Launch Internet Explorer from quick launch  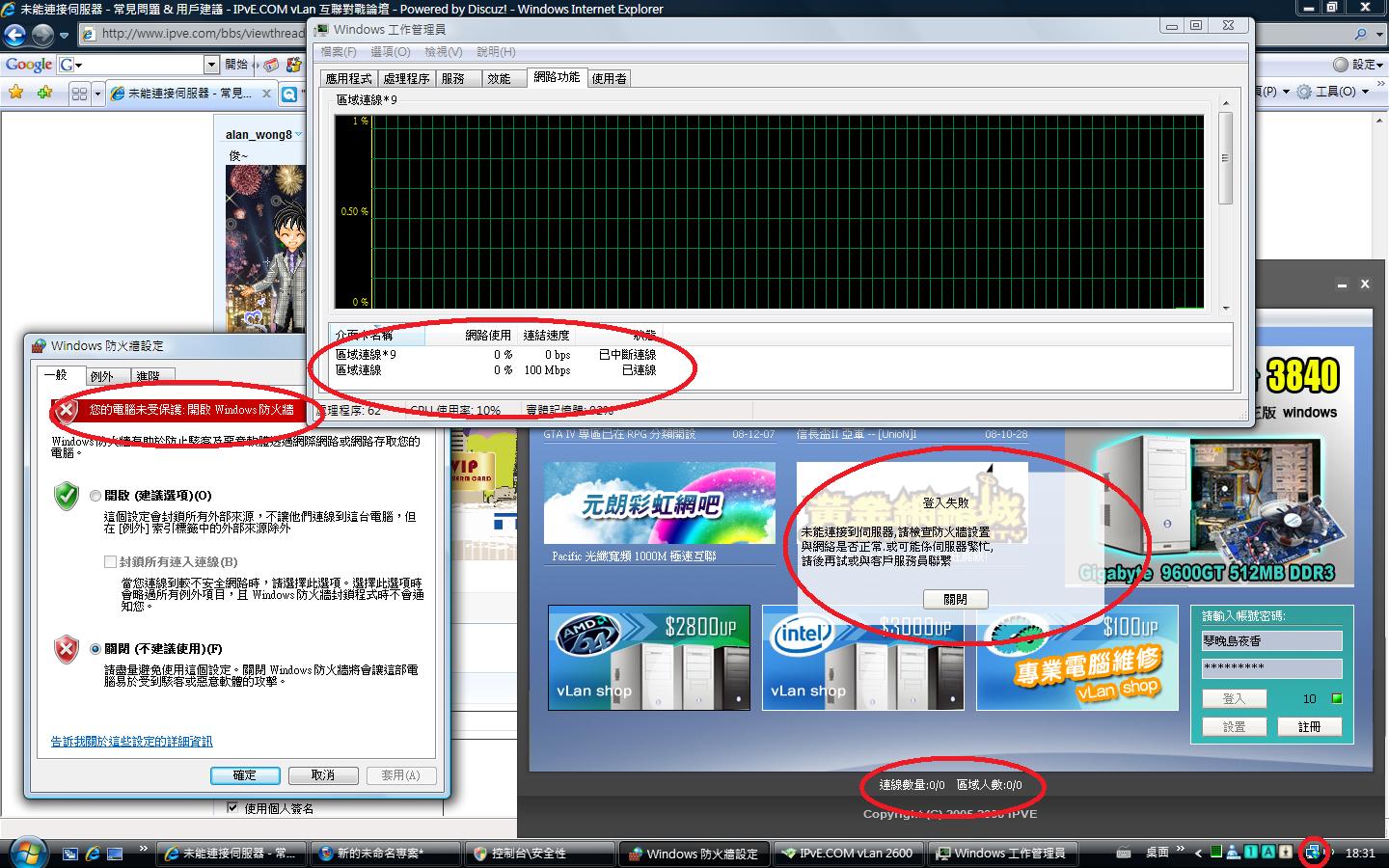[93, 854]
